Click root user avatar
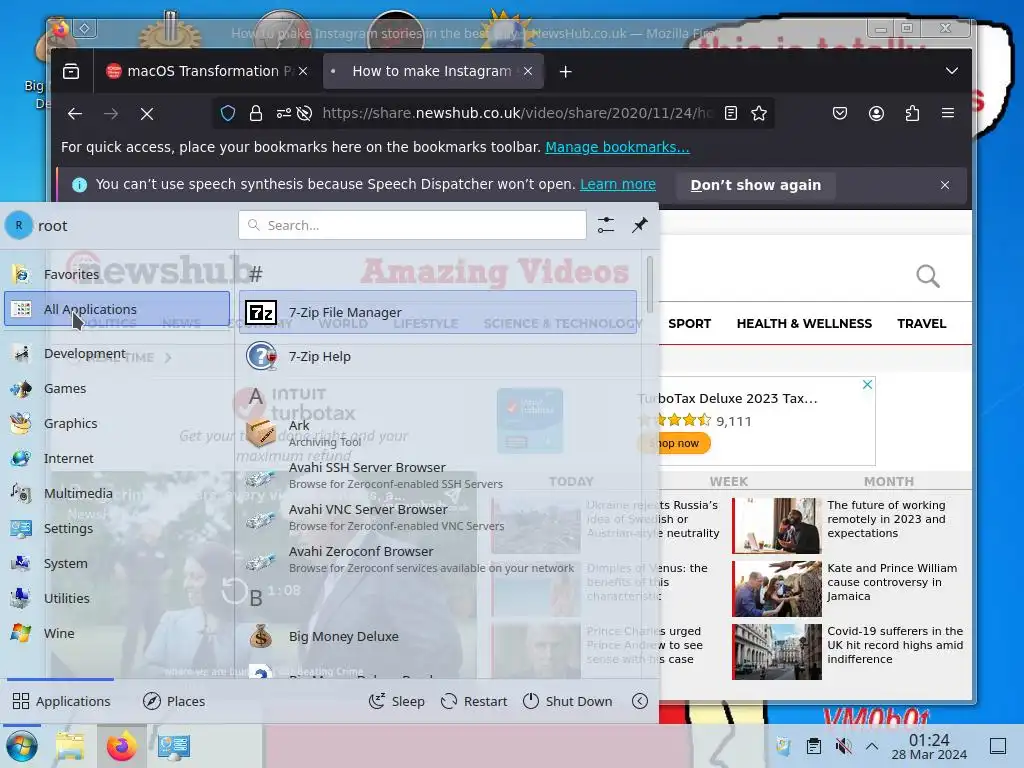This screenshot has width=1024, height=768. coord(19,225)
